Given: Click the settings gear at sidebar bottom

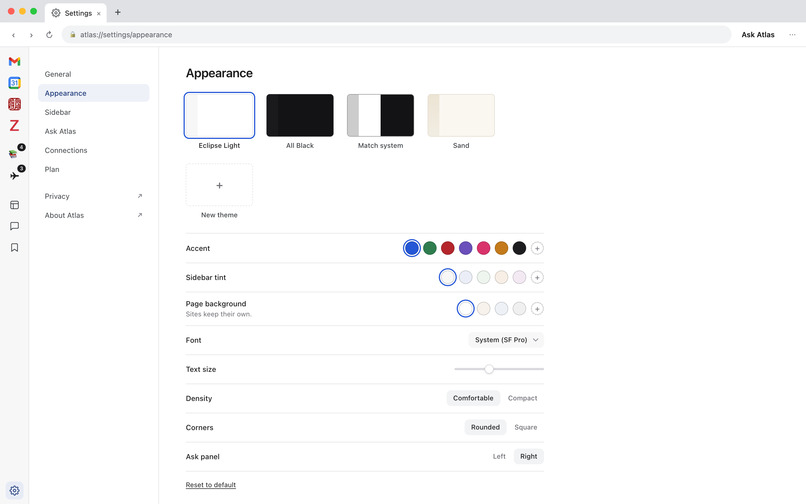Looking at the screenshot, I should [x=14, y=490].
